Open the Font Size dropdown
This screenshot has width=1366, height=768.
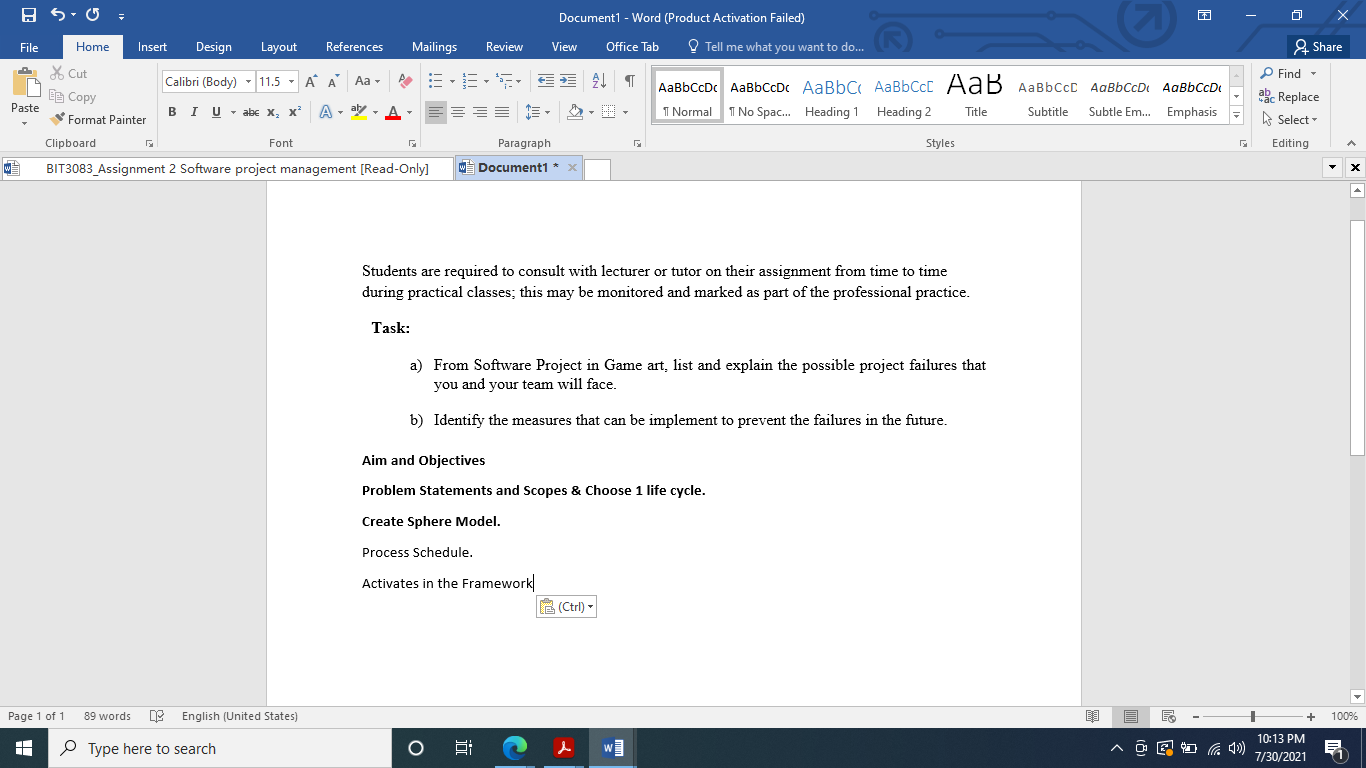pyautogui.click(x=291, y=81)
